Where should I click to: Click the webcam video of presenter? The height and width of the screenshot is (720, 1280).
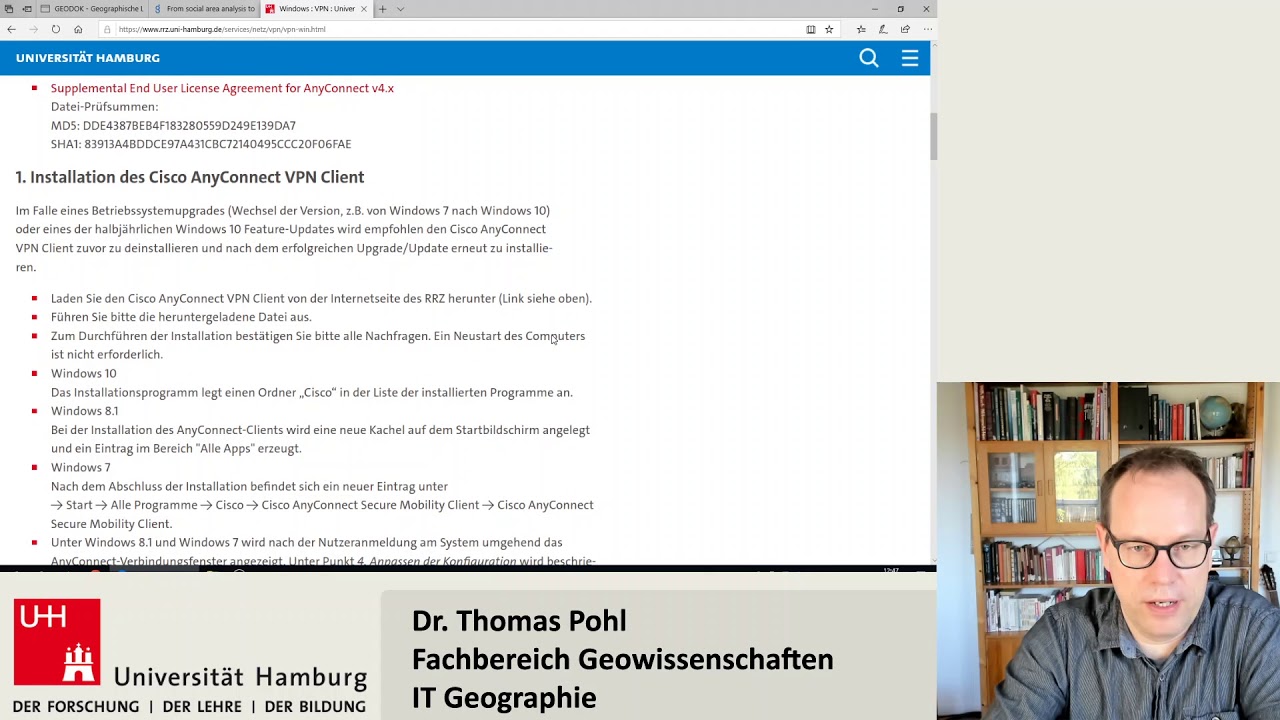tap(1108, 551)
